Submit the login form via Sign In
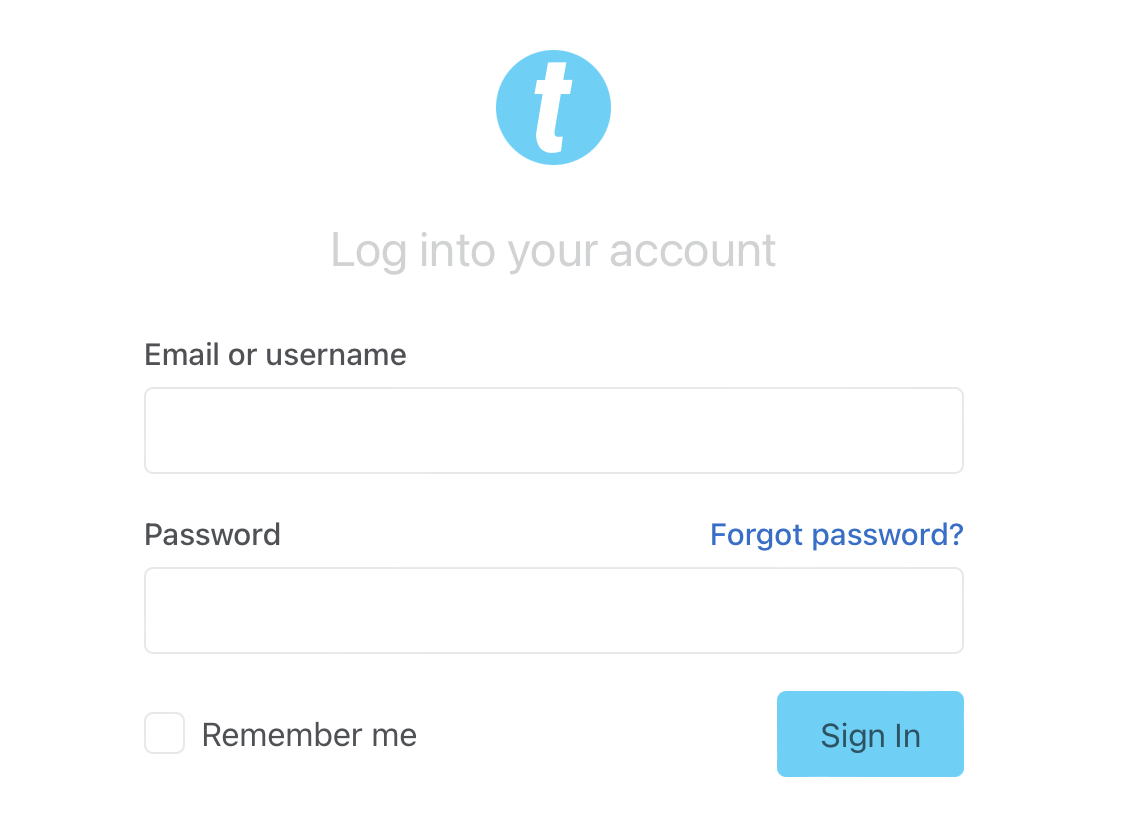 869,733
